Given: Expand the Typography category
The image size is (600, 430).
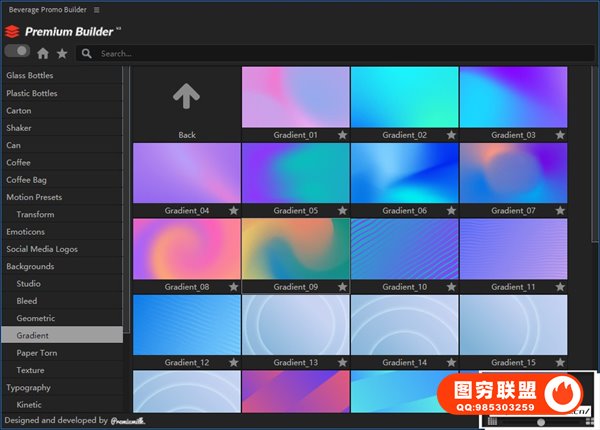Looking at the screenshot, I should click(x=28, y=387).
